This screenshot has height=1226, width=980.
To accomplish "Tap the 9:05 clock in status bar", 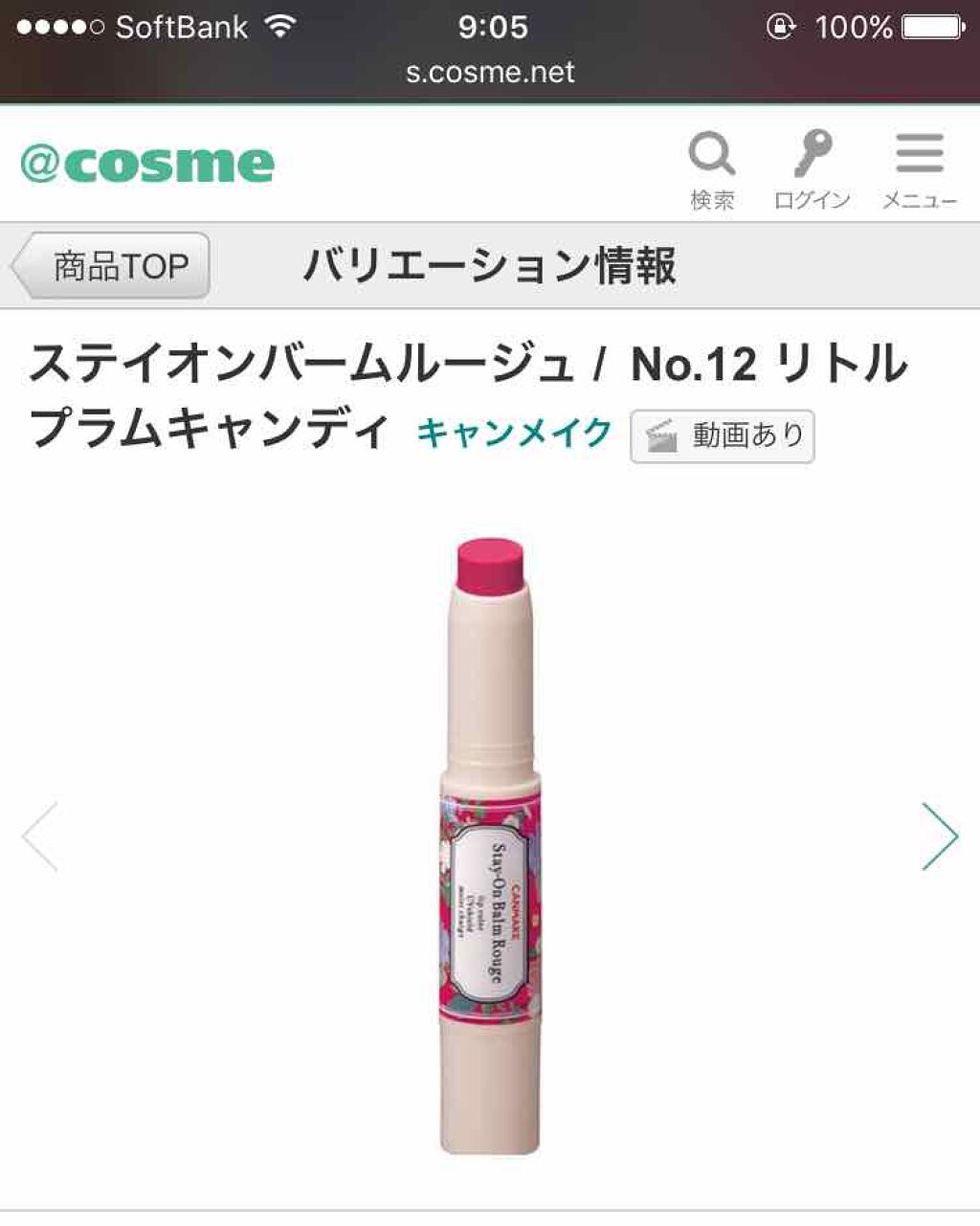I will [x=493, y=27].
